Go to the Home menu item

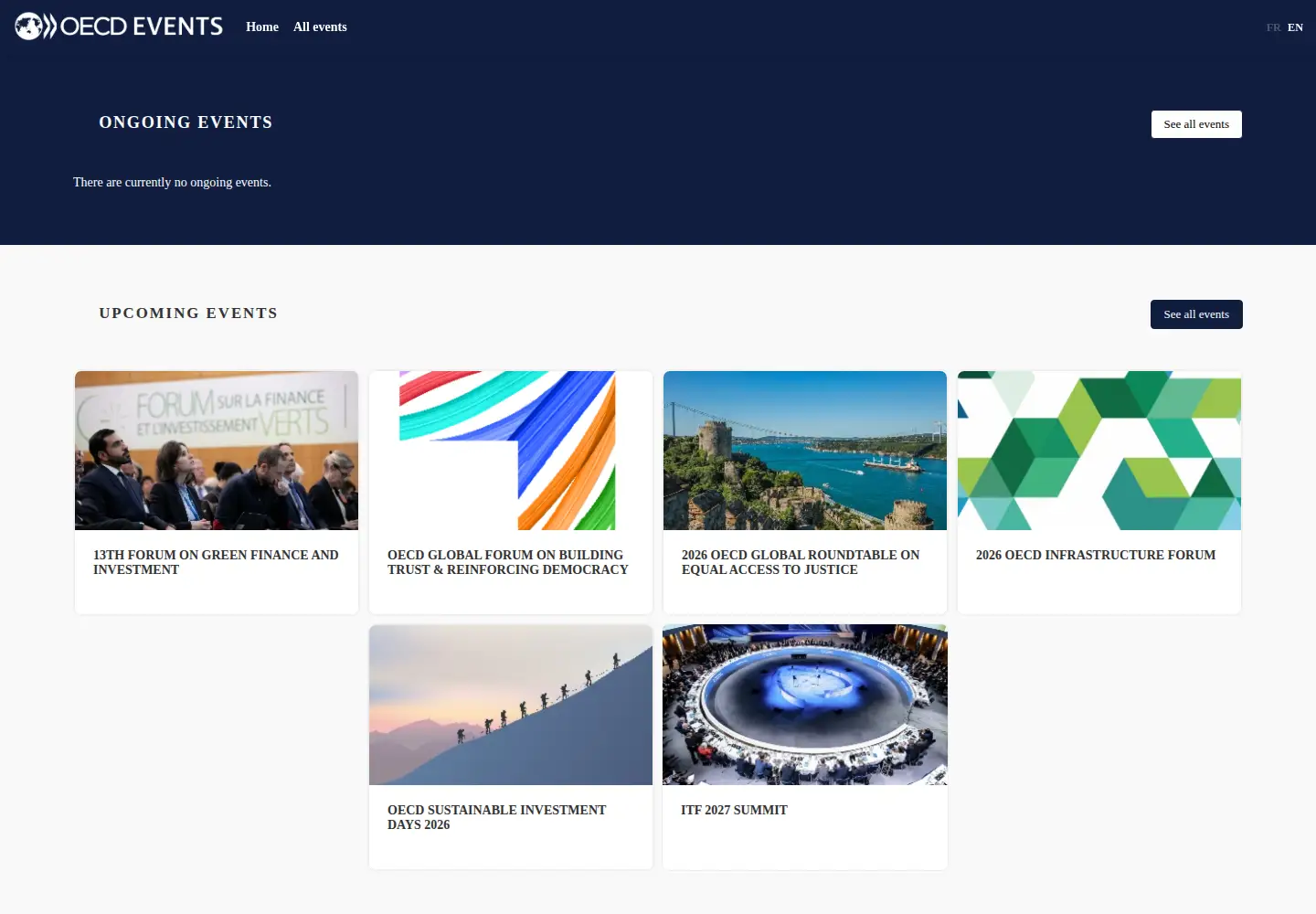coord(262,27)
